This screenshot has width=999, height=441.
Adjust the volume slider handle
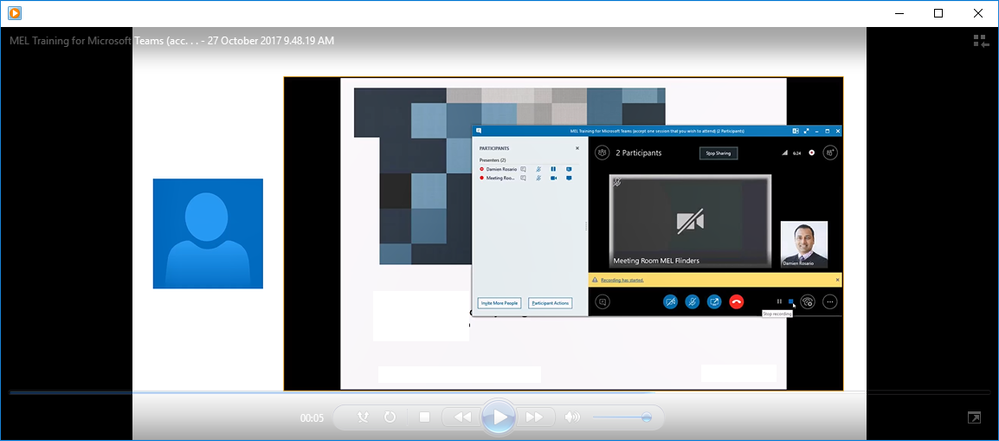(647, 417)
